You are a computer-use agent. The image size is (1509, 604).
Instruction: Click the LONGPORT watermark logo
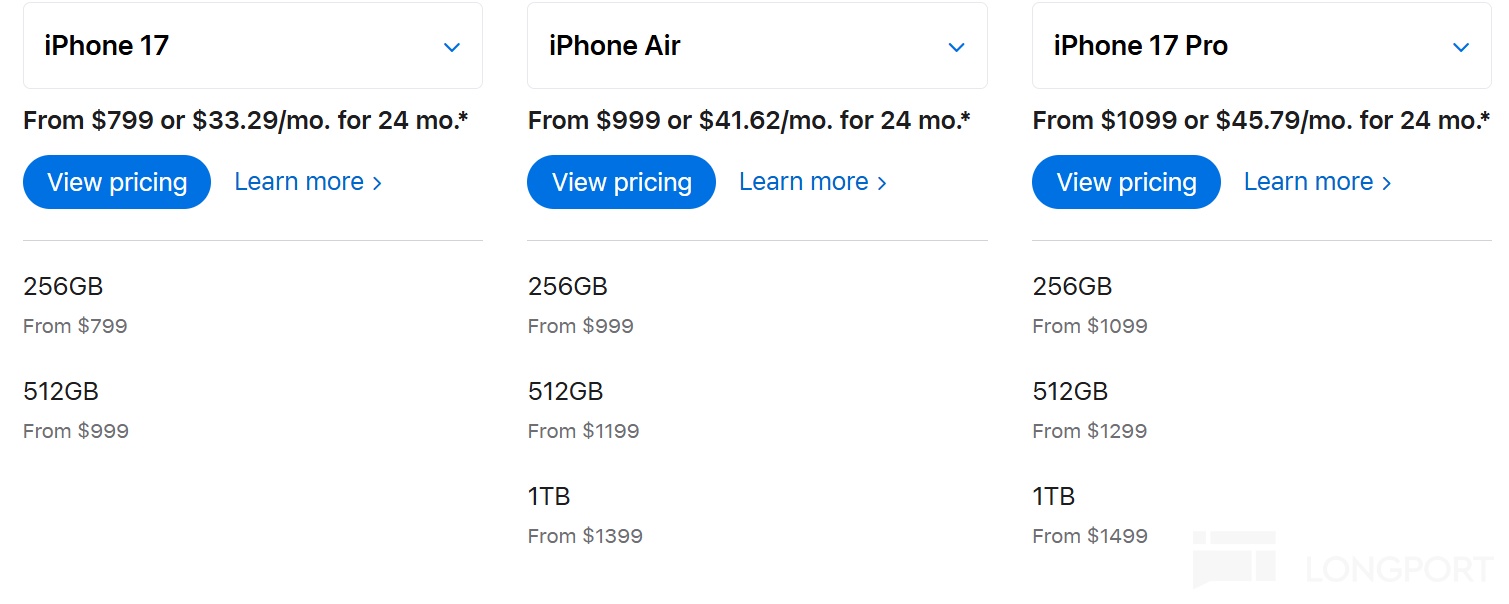pos(1340,565)
